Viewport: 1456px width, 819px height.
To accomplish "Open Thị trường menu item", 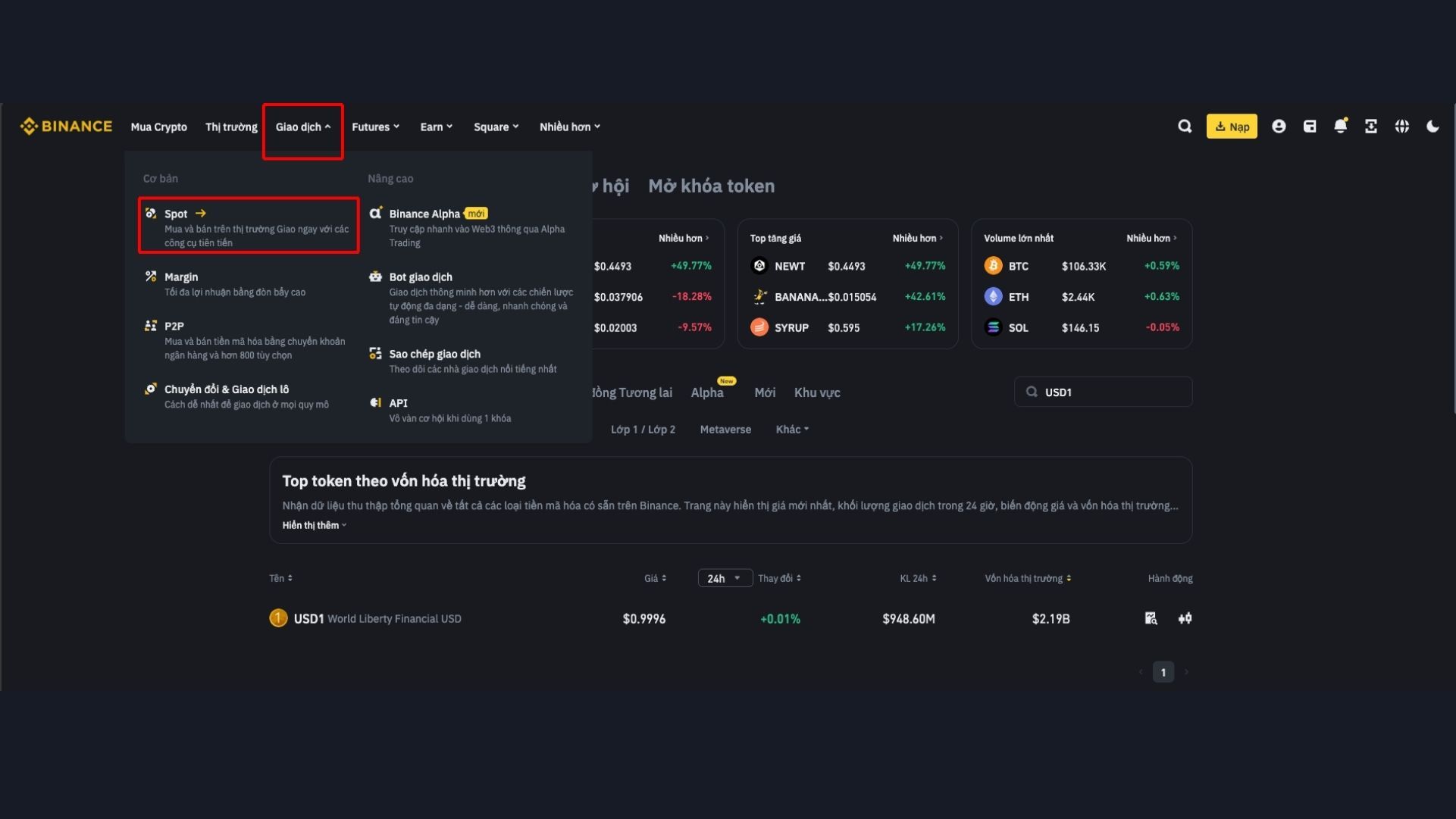I will tap(231, 127).
